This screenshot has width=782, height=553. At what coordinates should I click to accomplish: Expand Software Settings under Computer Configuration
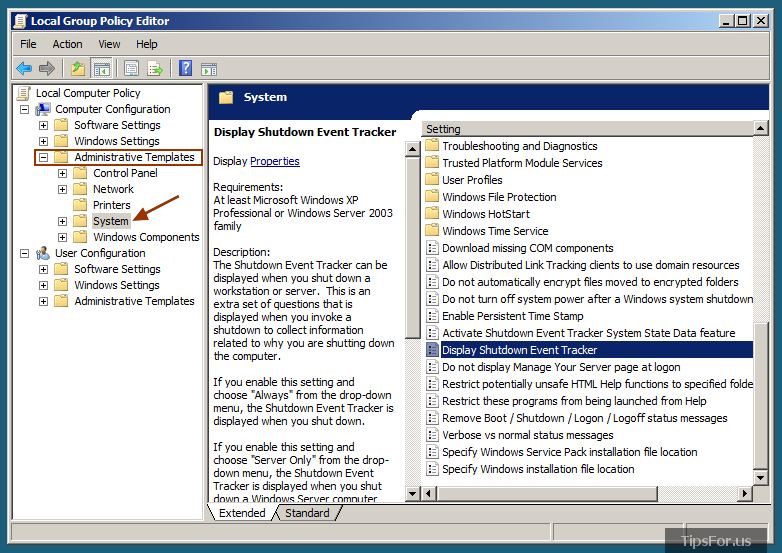[43, 125]
